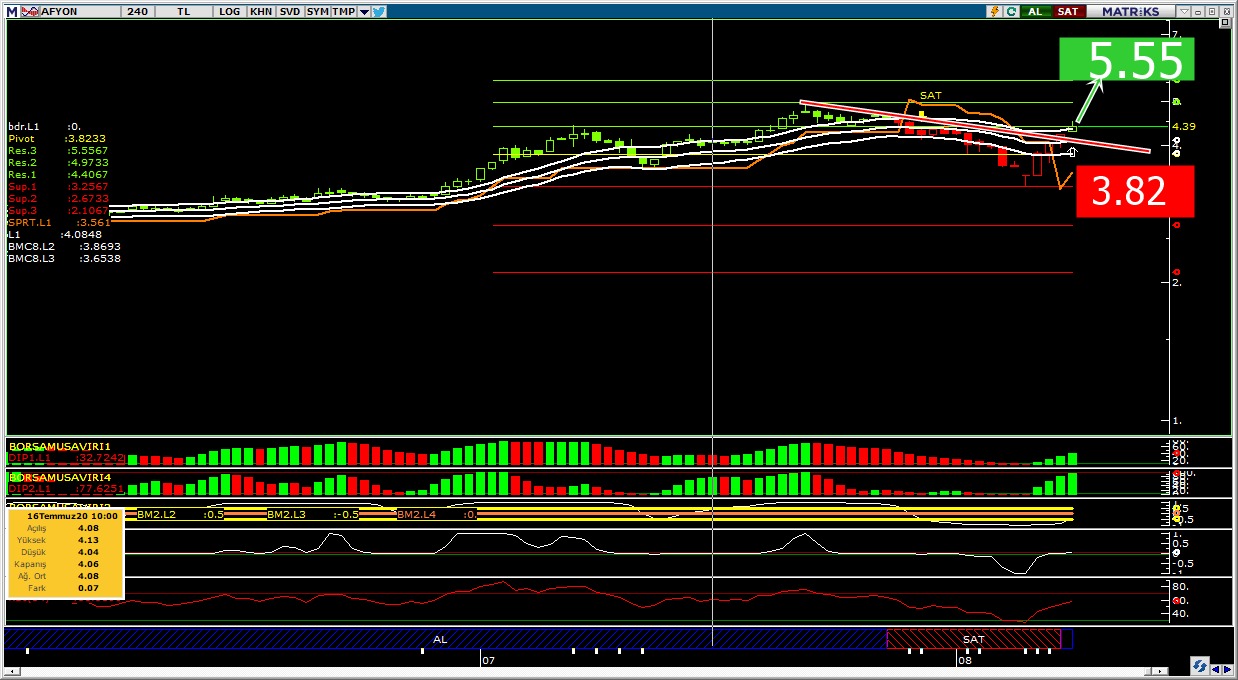The height and width of the screenshot is (680, 1238).
Task: Click the orange lightning bolt icon
Action: tap(994, 11)
